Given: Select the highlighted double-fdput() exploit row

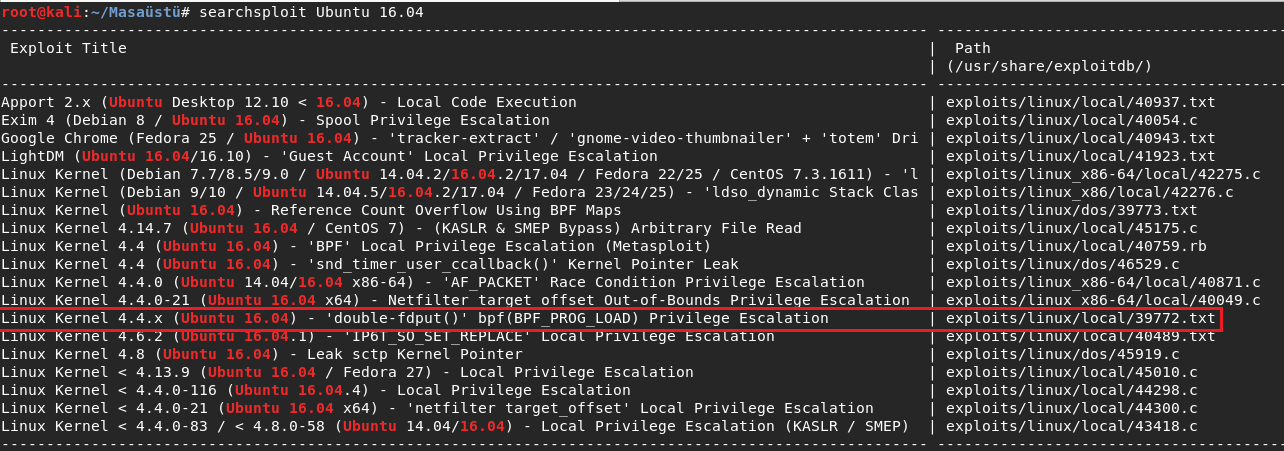Looking at the screenshot, I should coord(611,319).
